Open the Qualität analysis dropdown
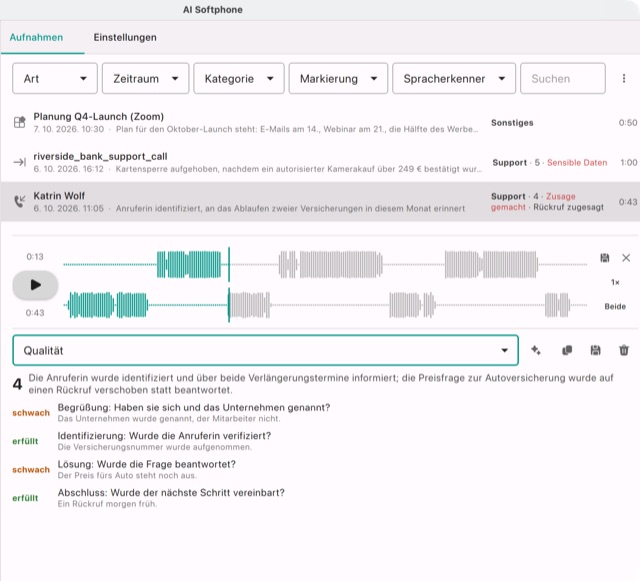The height and width of the screenshot is (581, 640). [265, 350]
